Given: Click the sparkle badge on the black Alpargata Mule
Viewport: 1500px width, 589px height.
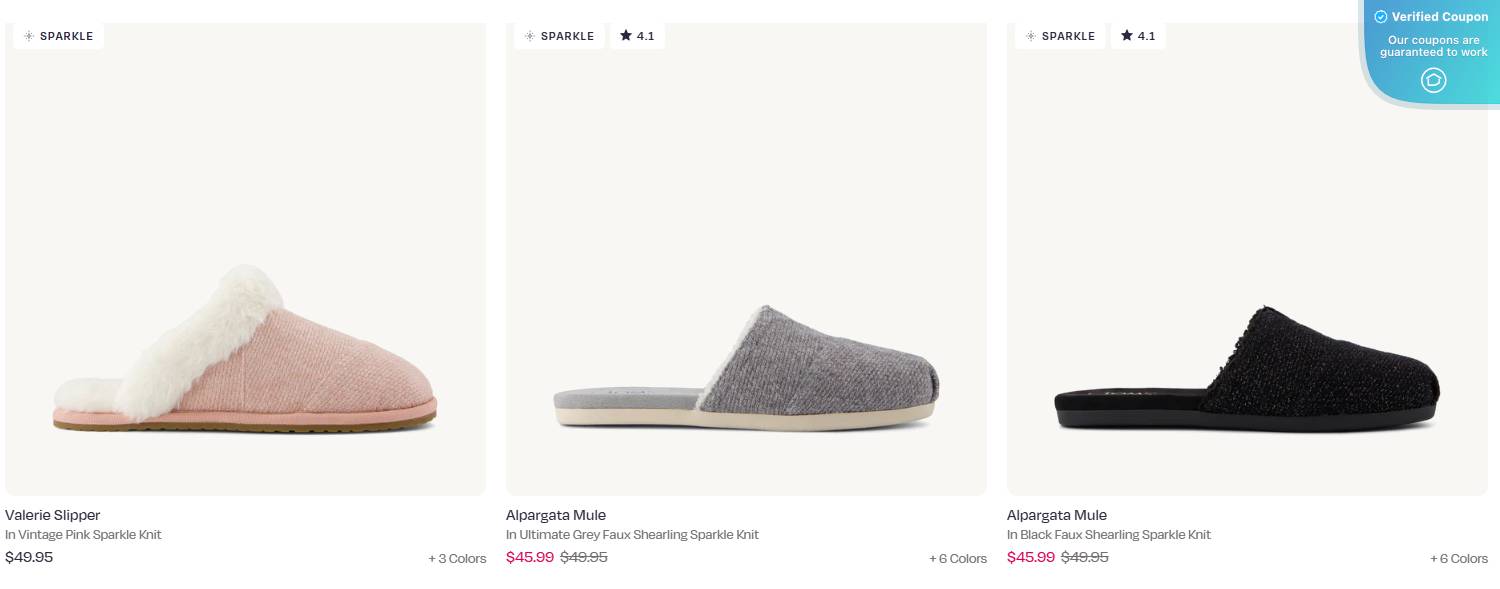Looking at the screenshot, I should [1060, 36].
